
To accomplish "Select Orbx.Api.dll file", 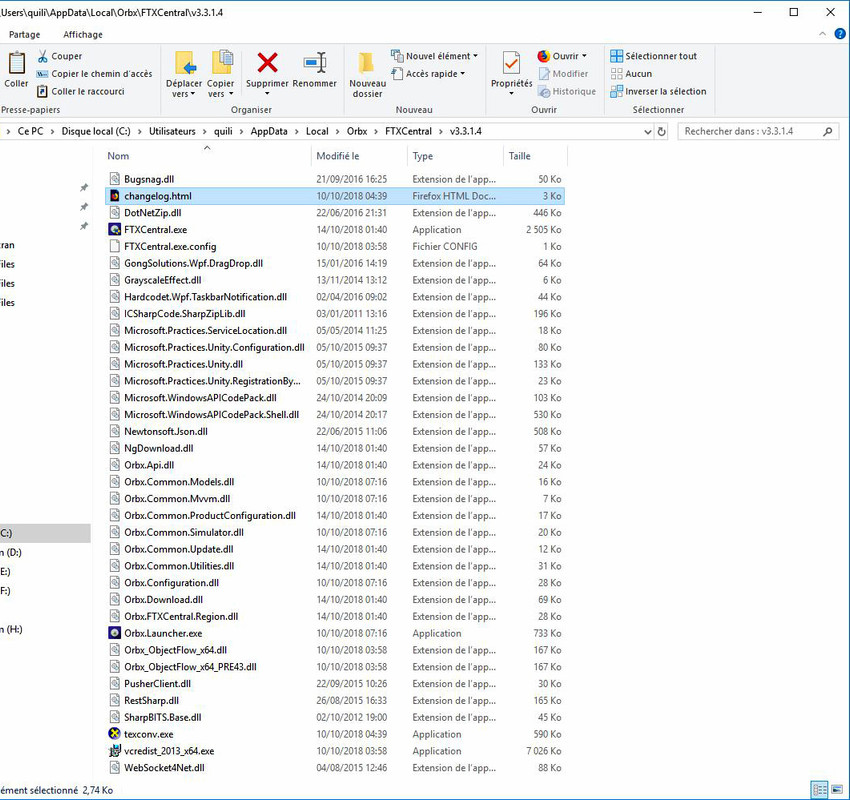I will (149, 465).
